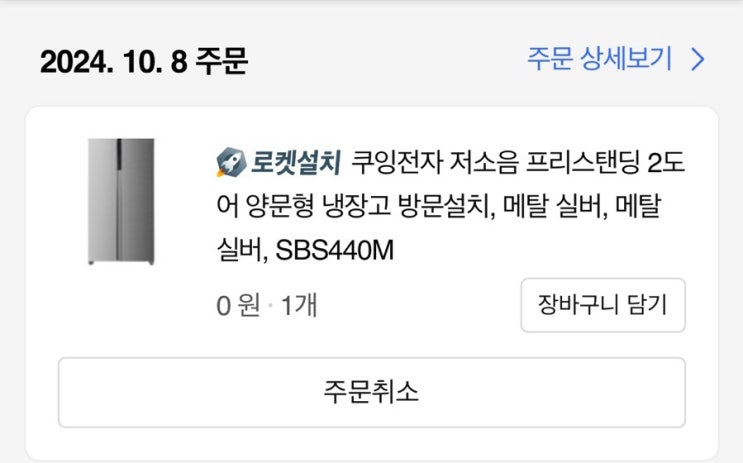
Task: Click the 주문 word in the date header
Action: 221,62
